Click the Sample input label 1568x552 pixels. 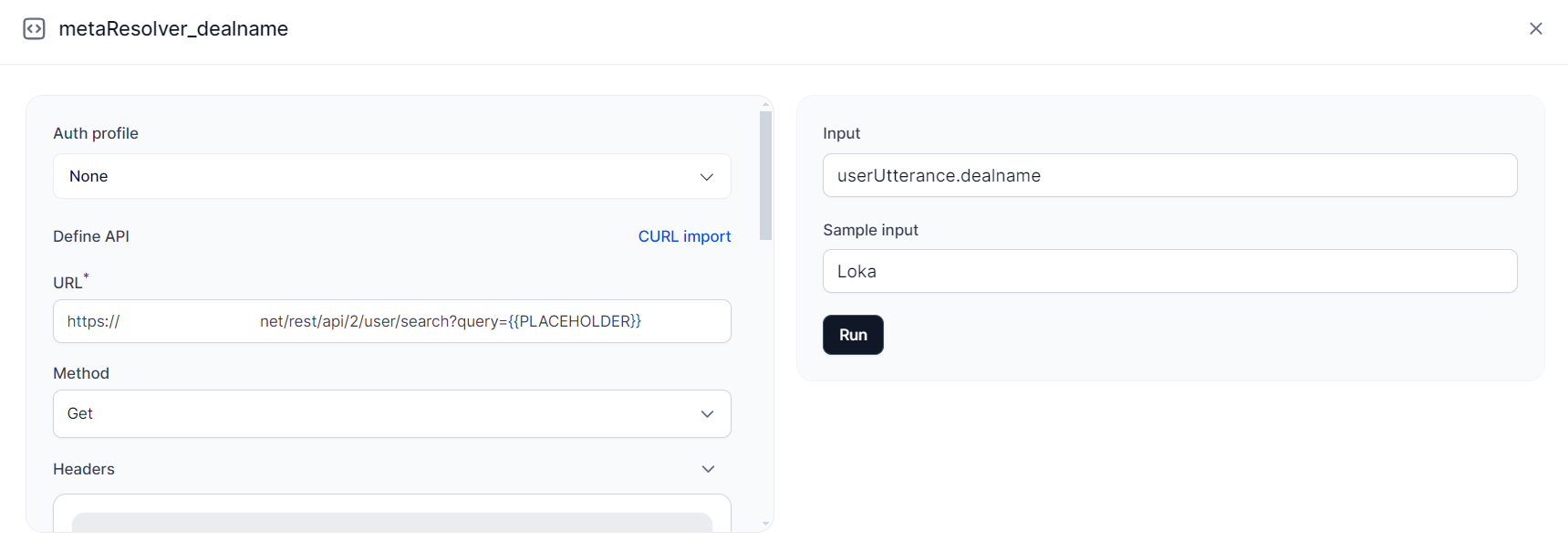pos(870,230)
